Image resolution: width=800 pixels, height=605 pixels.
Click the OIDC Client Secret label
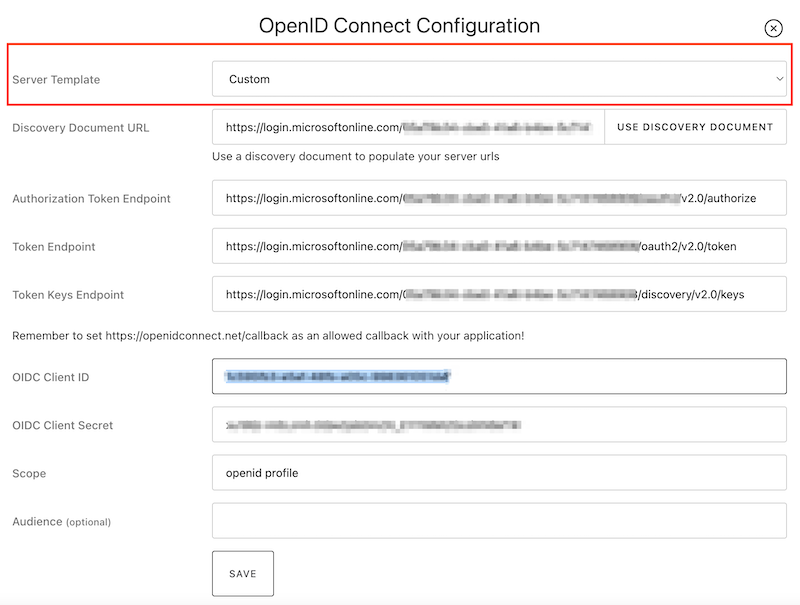click(x=62, y=425)
